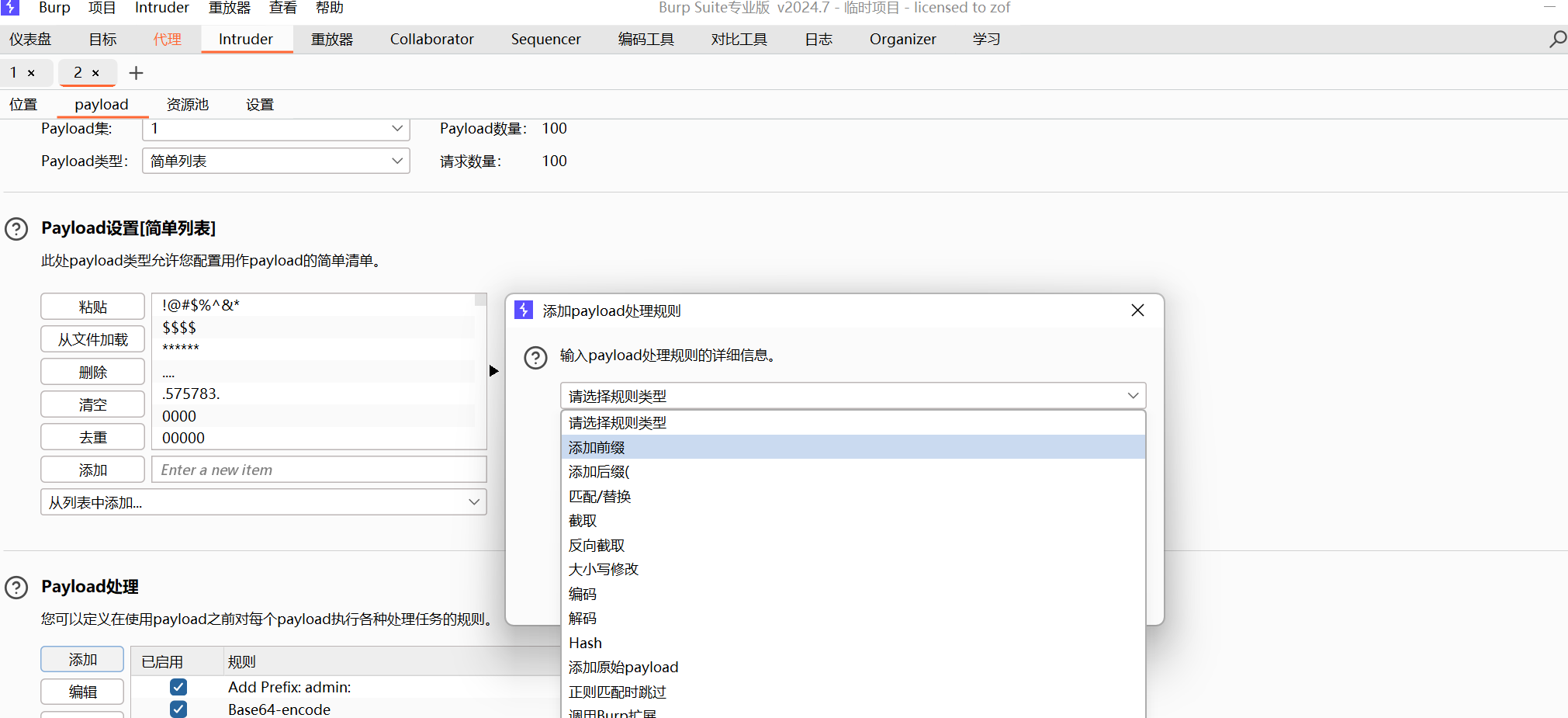Click the 删除 button
This screenshot has height=718, width=1568.
click(x=92, y=372)
